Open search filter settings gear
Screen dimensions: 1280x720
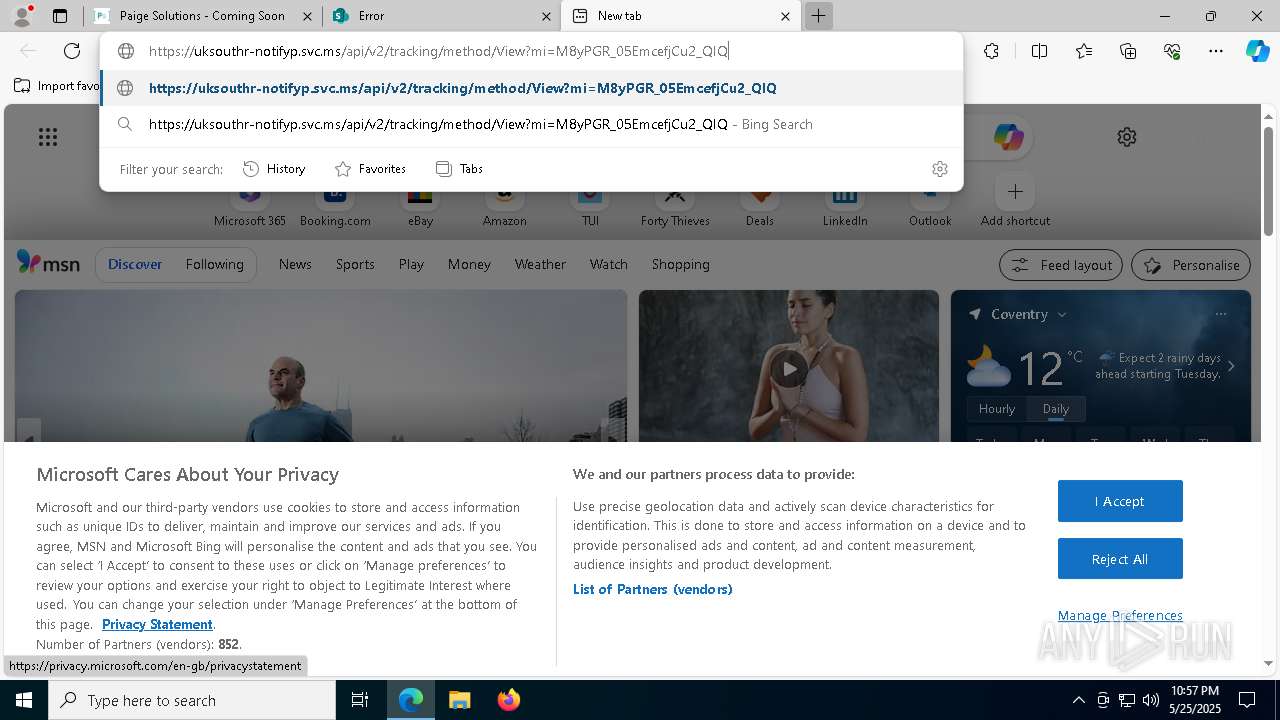[x=939, y=169]
